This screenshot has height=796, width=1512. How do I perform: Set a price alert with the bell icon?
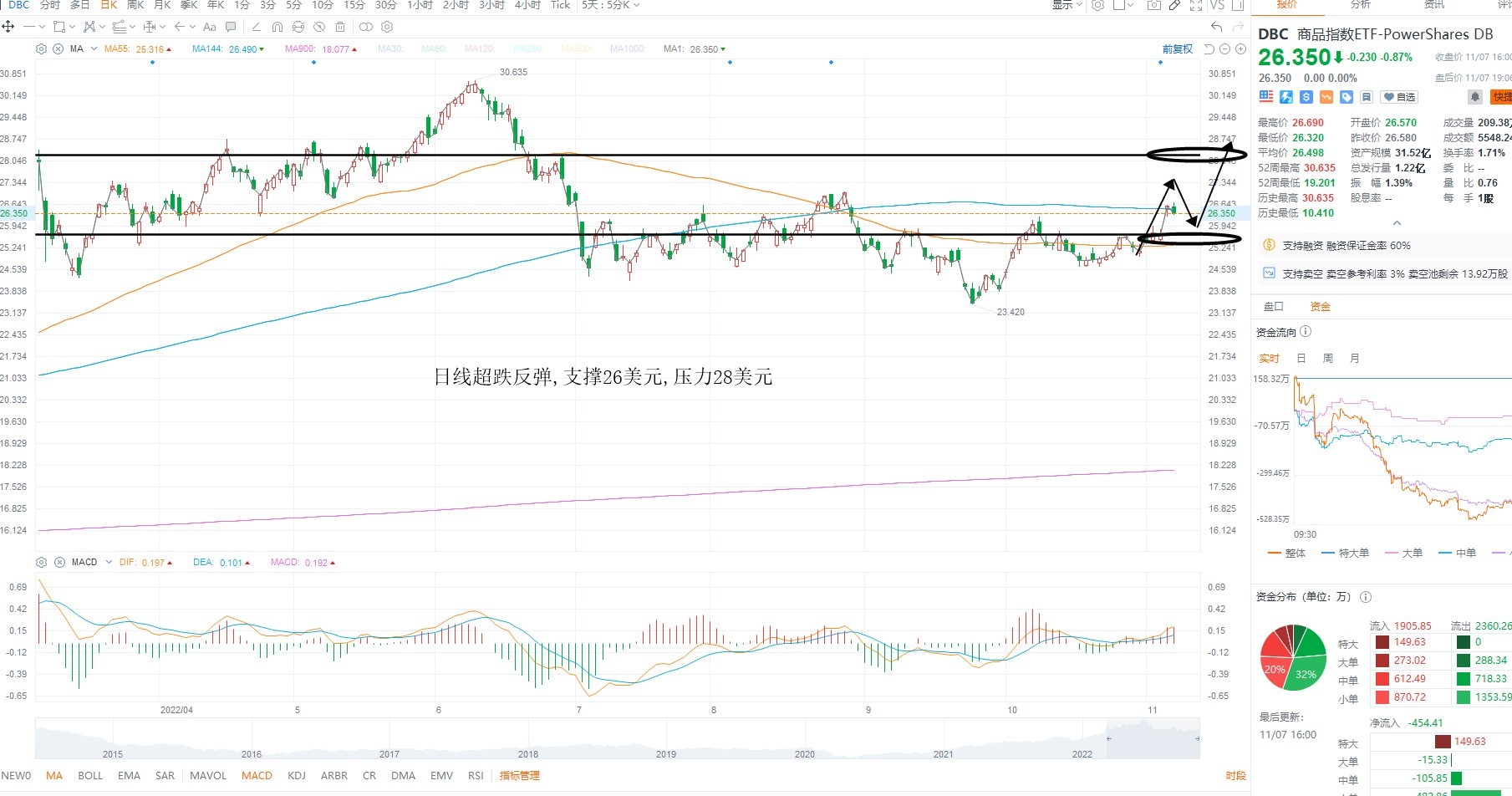(1475, 97)
